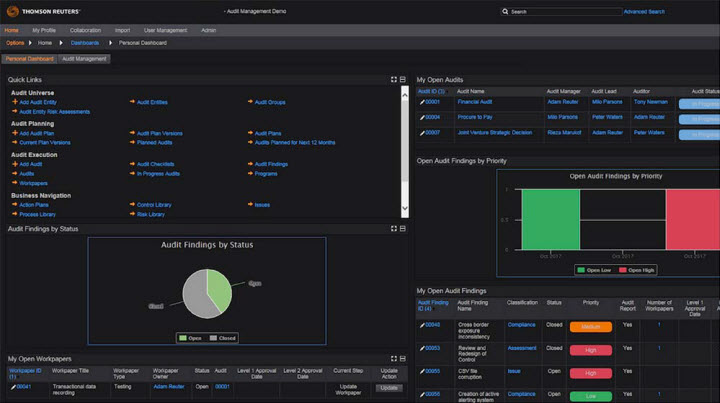Click the pencil edit icon for audit 00001

pyautogui.click(x=422, y=102)
